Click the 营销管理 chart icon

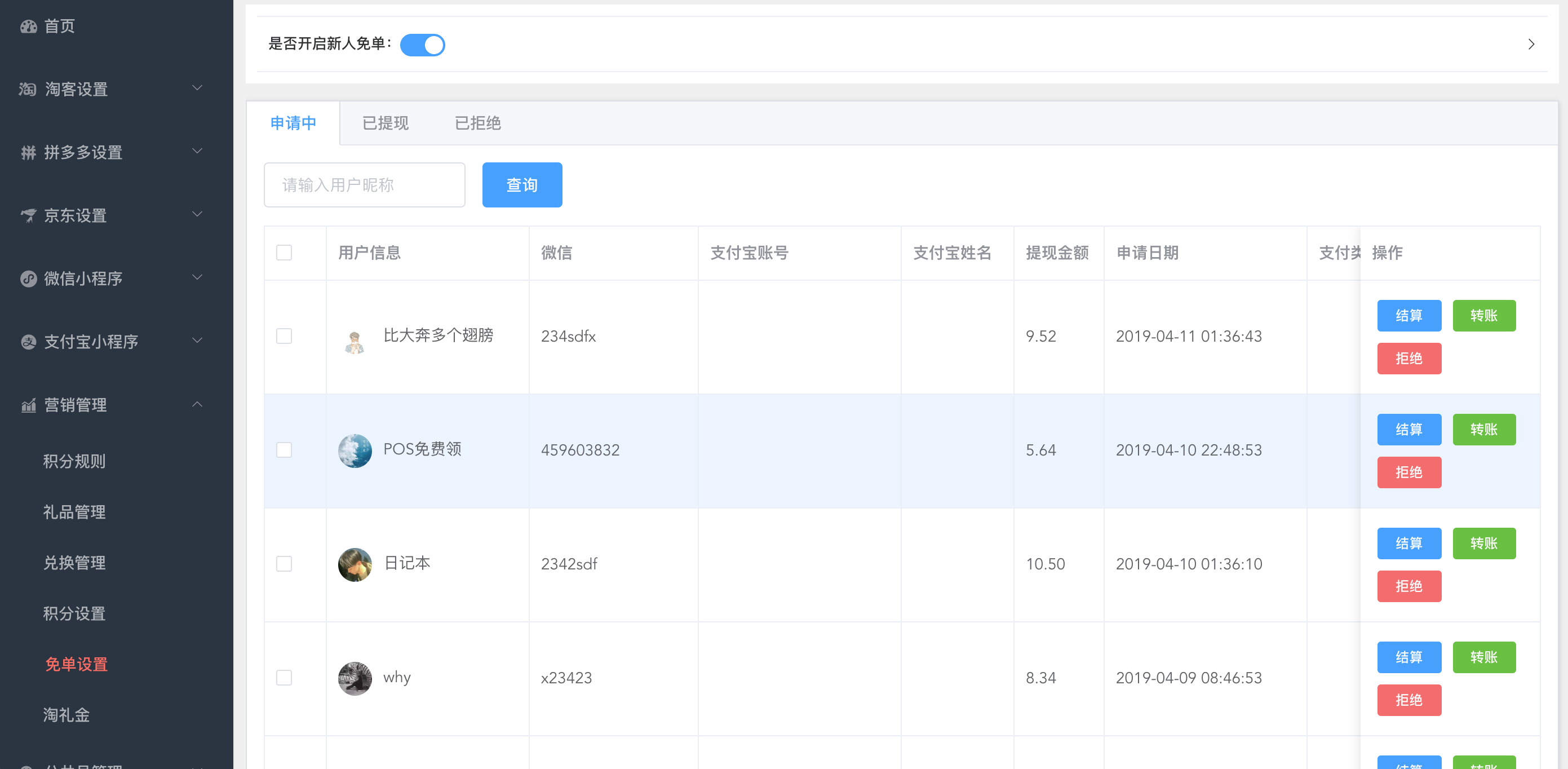pyautogui.click(x=28, y=405)
